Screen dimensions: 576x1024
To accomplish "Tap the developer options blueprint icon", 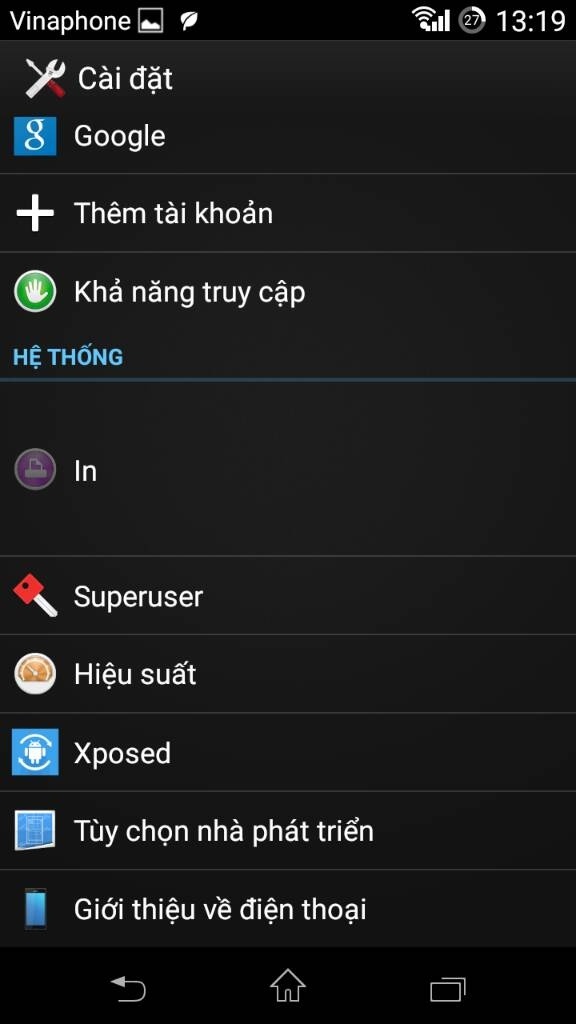I will tap(35, 831).
